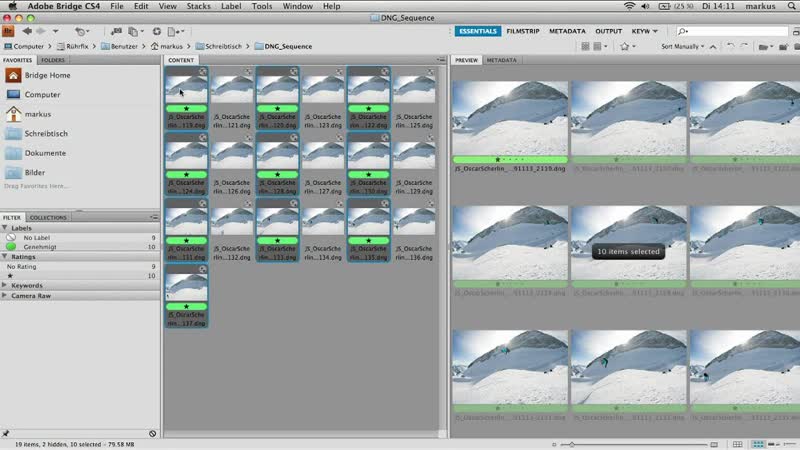Go back with the left arrow button
This screenshot has width=800, height=450.
click(x=27, y=31)
